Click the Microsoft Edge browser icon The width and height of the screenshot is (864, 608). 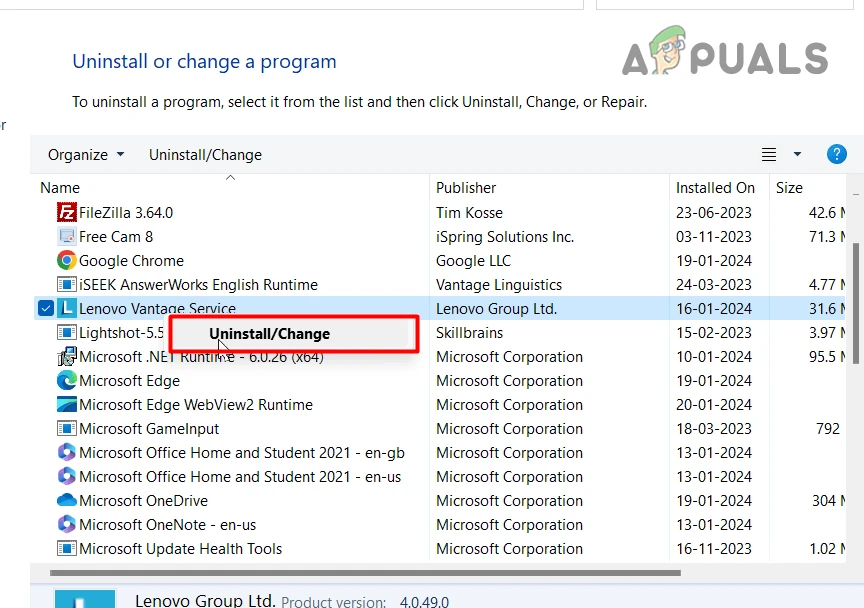coord(67,380)
